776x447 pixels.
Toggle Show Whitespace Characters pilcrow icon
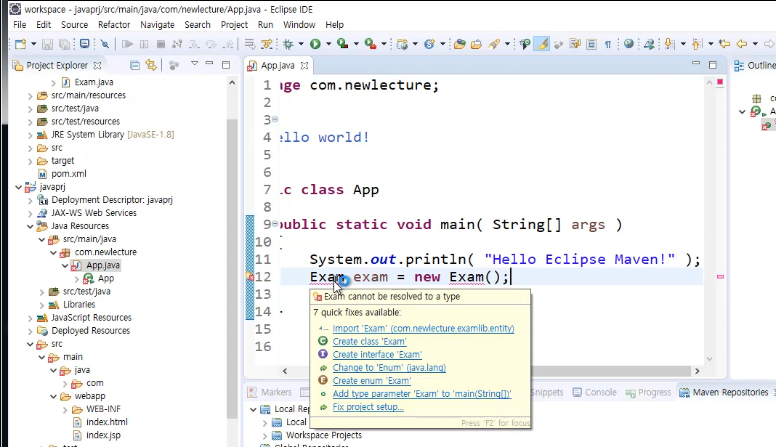[608, 44]
